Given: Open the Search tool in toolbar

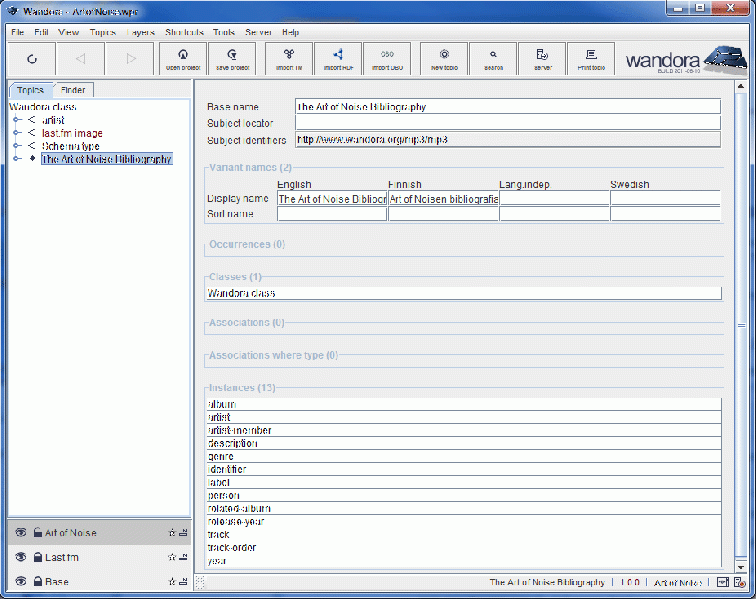Looking at the screenshot, I should click(x=494, y=59).
